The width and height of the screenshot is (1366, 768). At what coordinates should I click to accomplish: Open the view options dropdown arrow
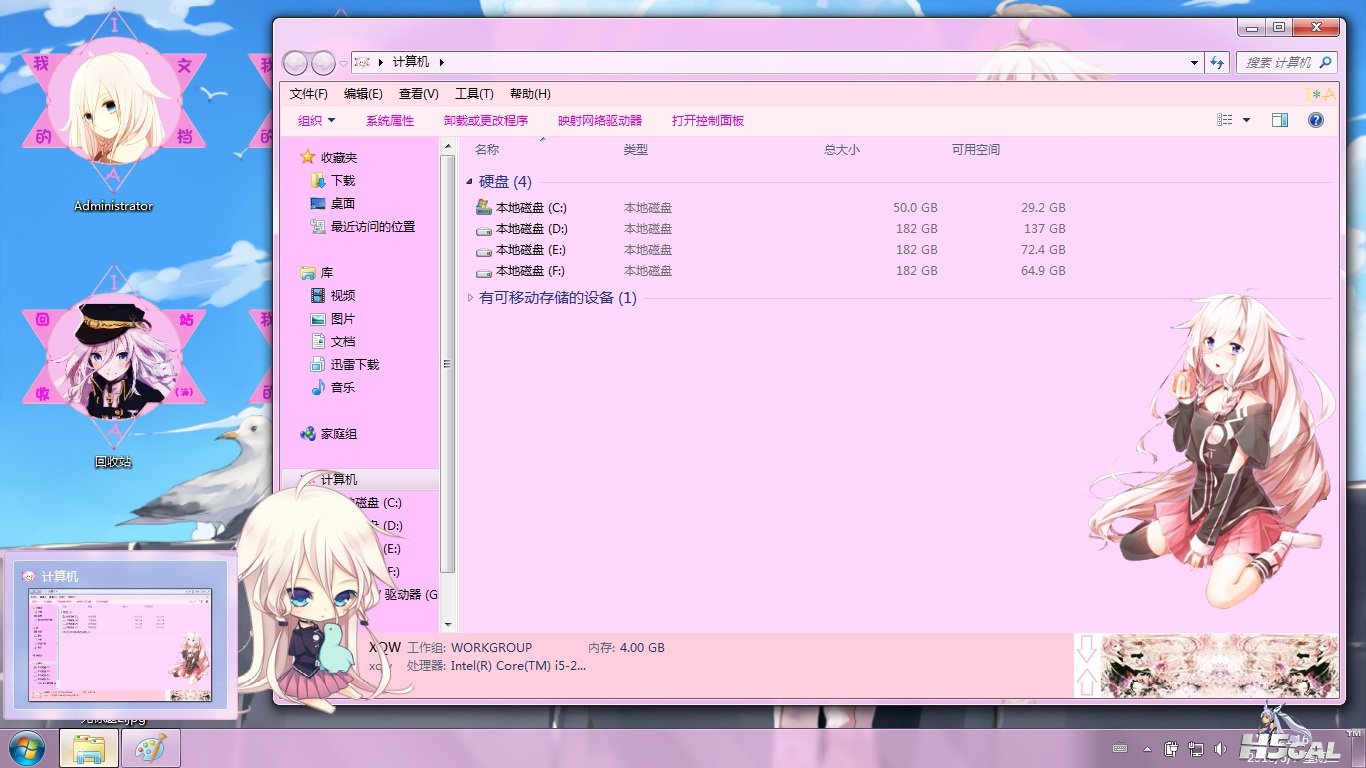(x=1246, y=120)
